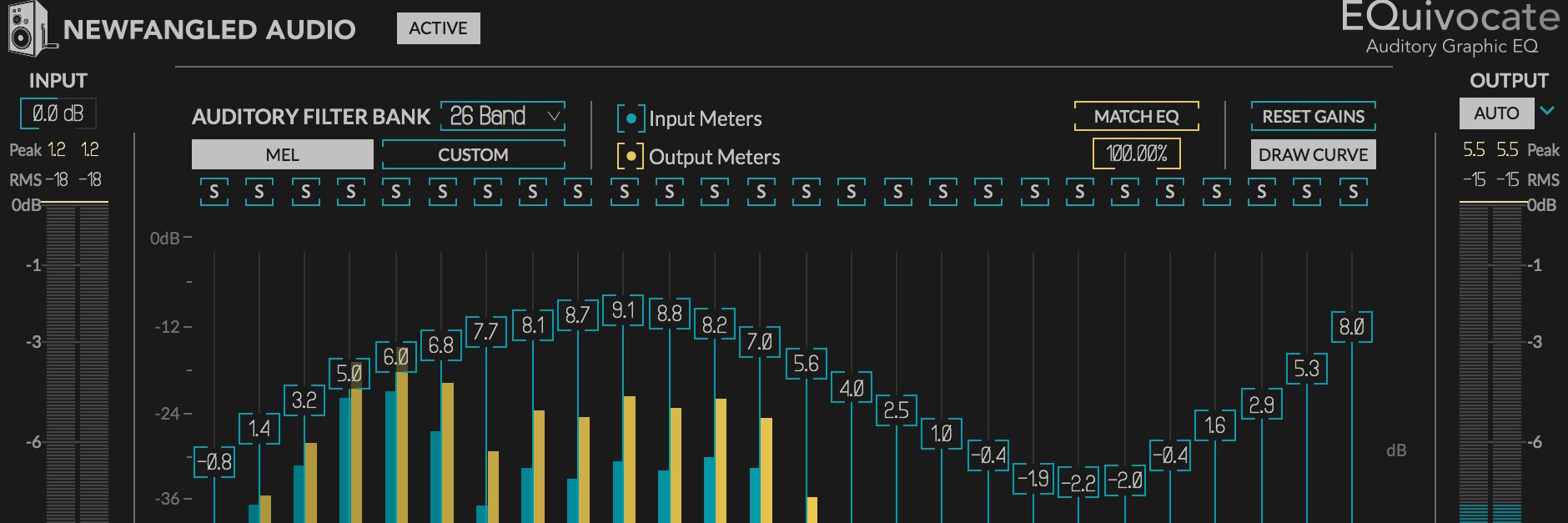
Task: Solo the band with 5.0 gain
Action: [x=350, y=192]
